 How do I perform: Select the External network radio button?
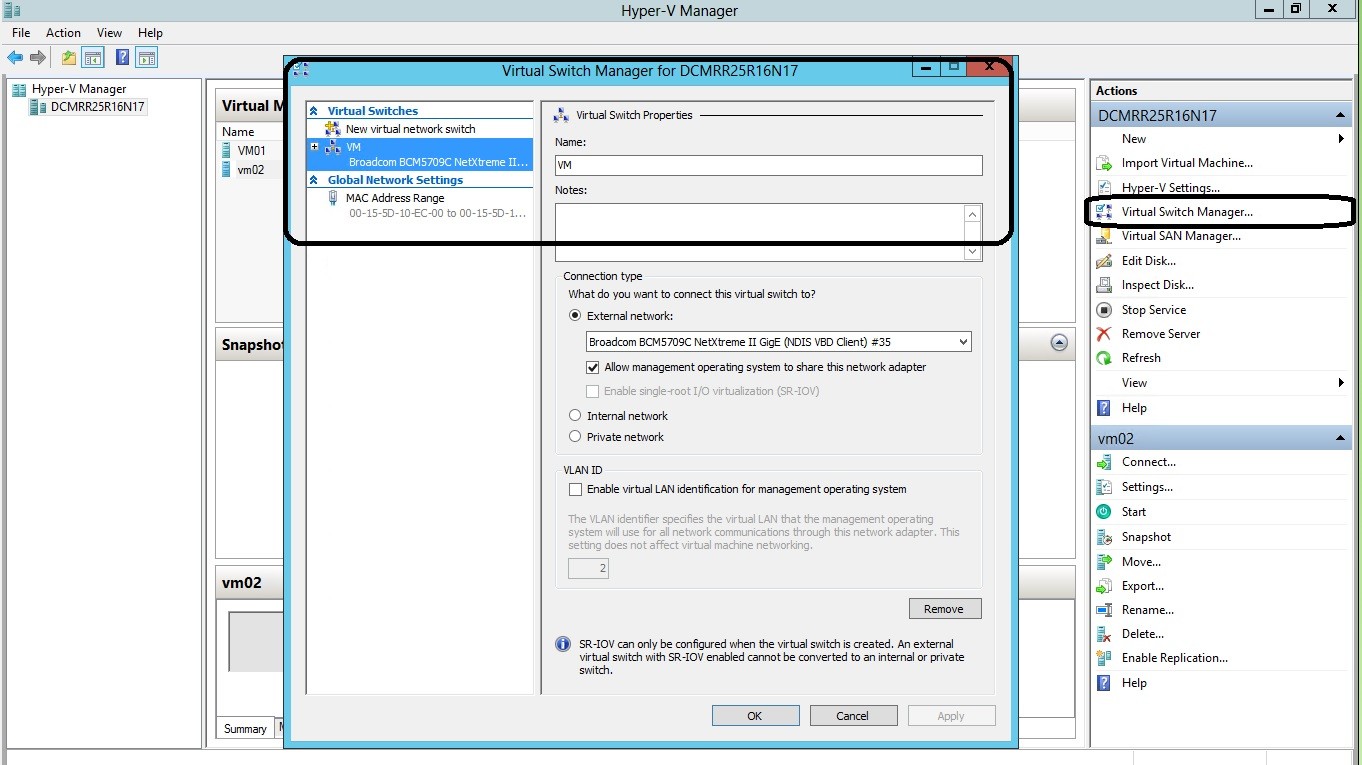point(575,315)
